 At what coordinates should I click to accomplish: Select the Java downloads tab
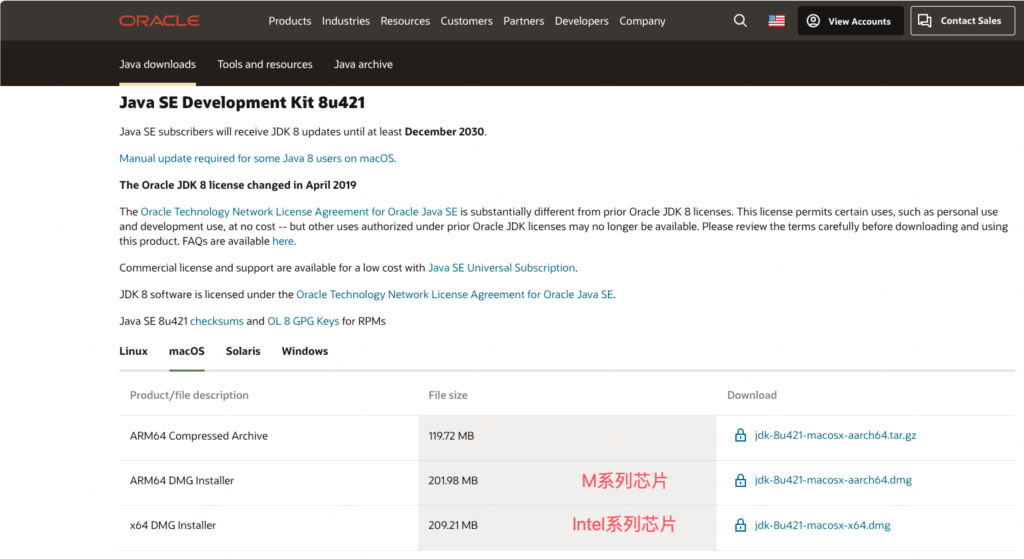157,64
